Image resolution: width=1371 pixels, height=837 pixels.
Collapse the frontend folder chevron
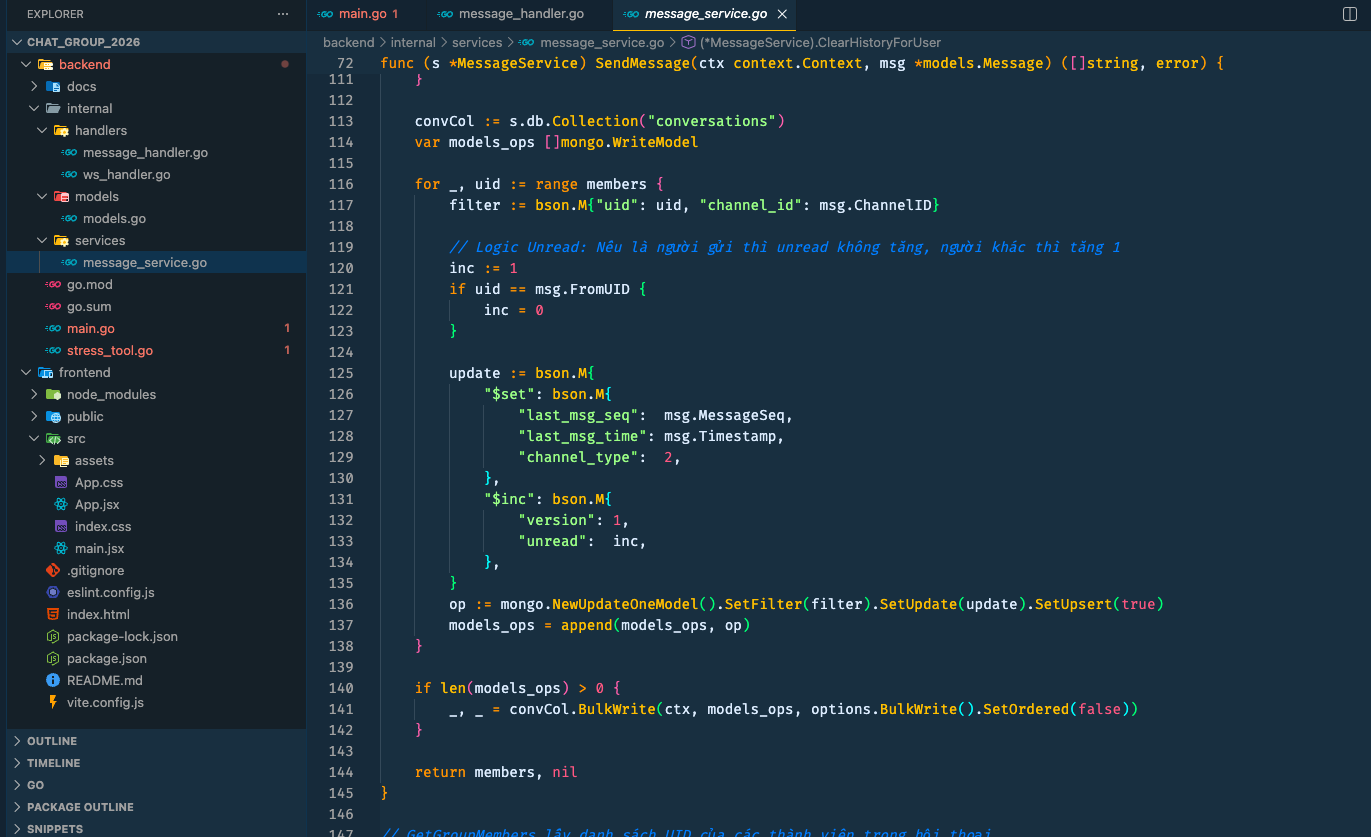(x=26, y=372)
